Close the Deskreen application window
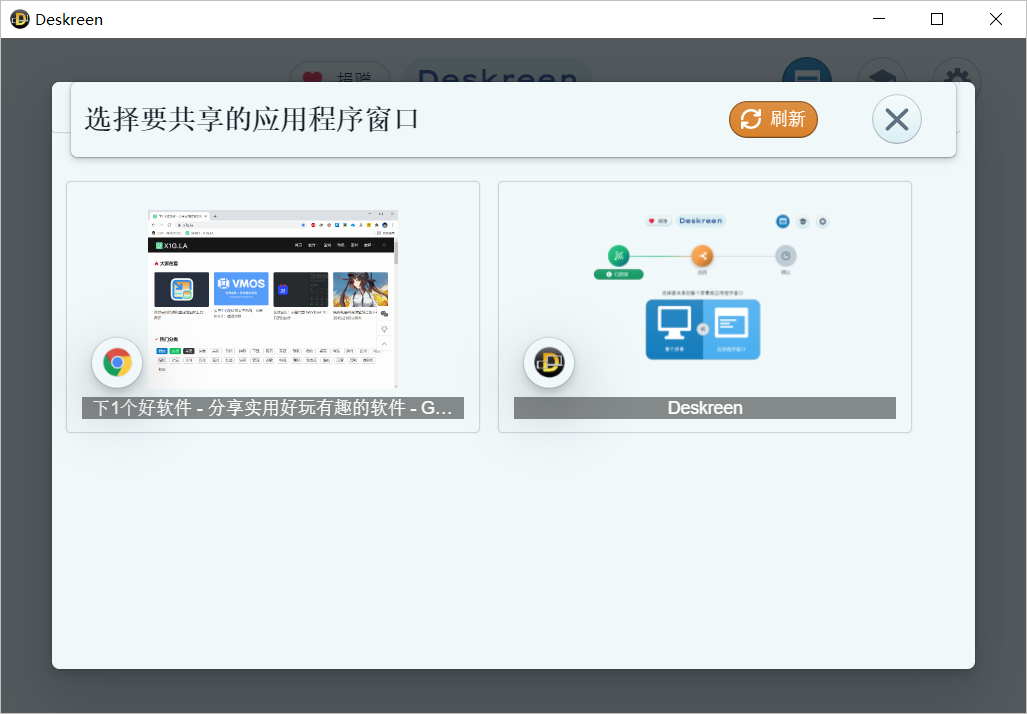1027x714 pixels. point(996,19)
